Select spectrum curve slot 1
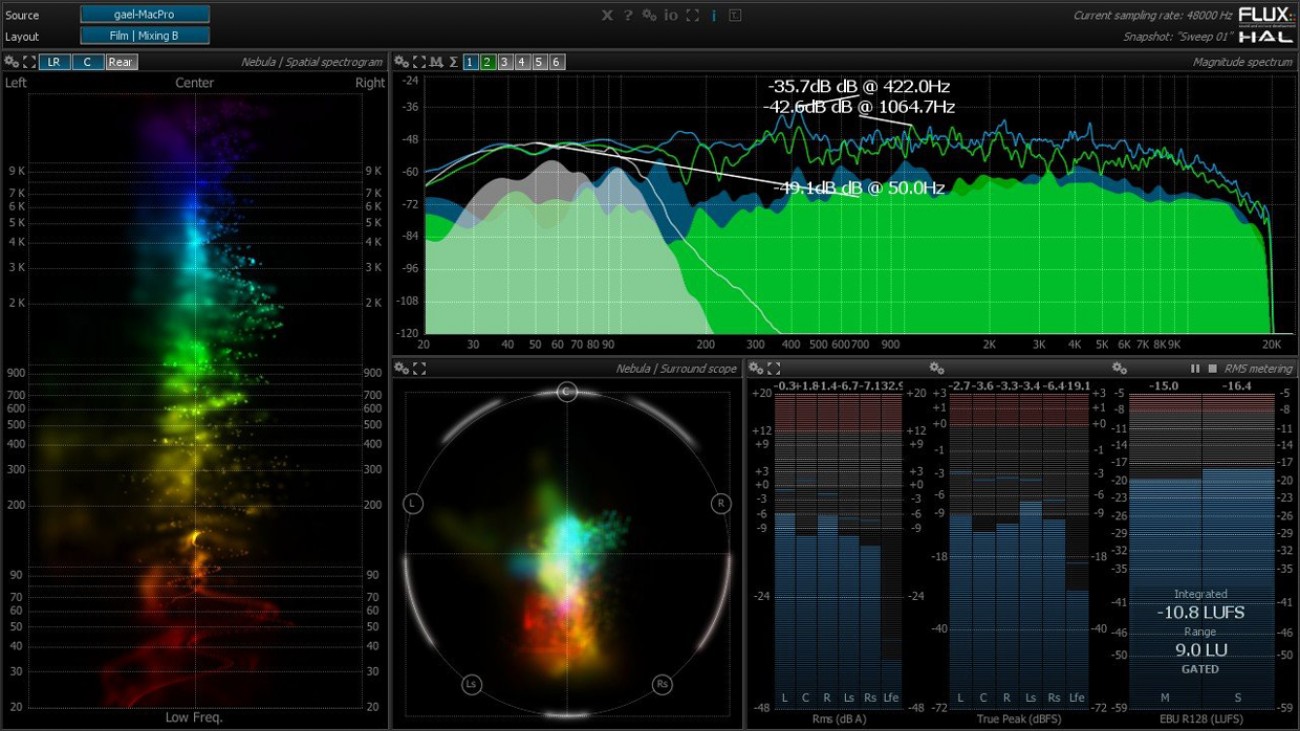Viewport: 1300px width, 731px height. [x=470, y=61]
